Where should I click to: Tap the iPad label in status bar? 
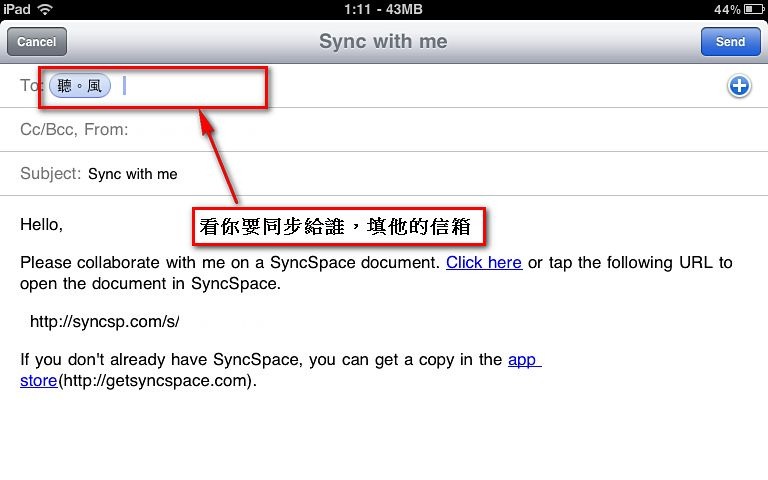click(x=17, y=9)
